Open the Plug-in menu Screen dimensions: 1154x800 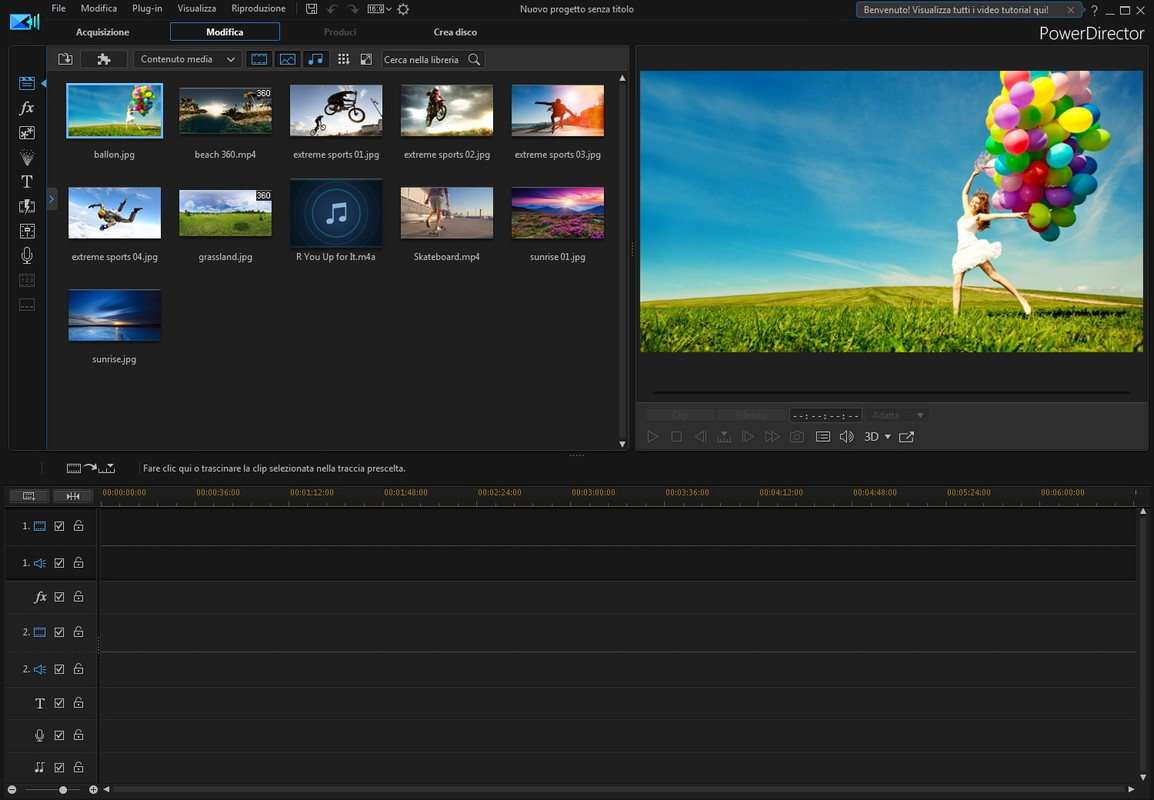point(147,9)
